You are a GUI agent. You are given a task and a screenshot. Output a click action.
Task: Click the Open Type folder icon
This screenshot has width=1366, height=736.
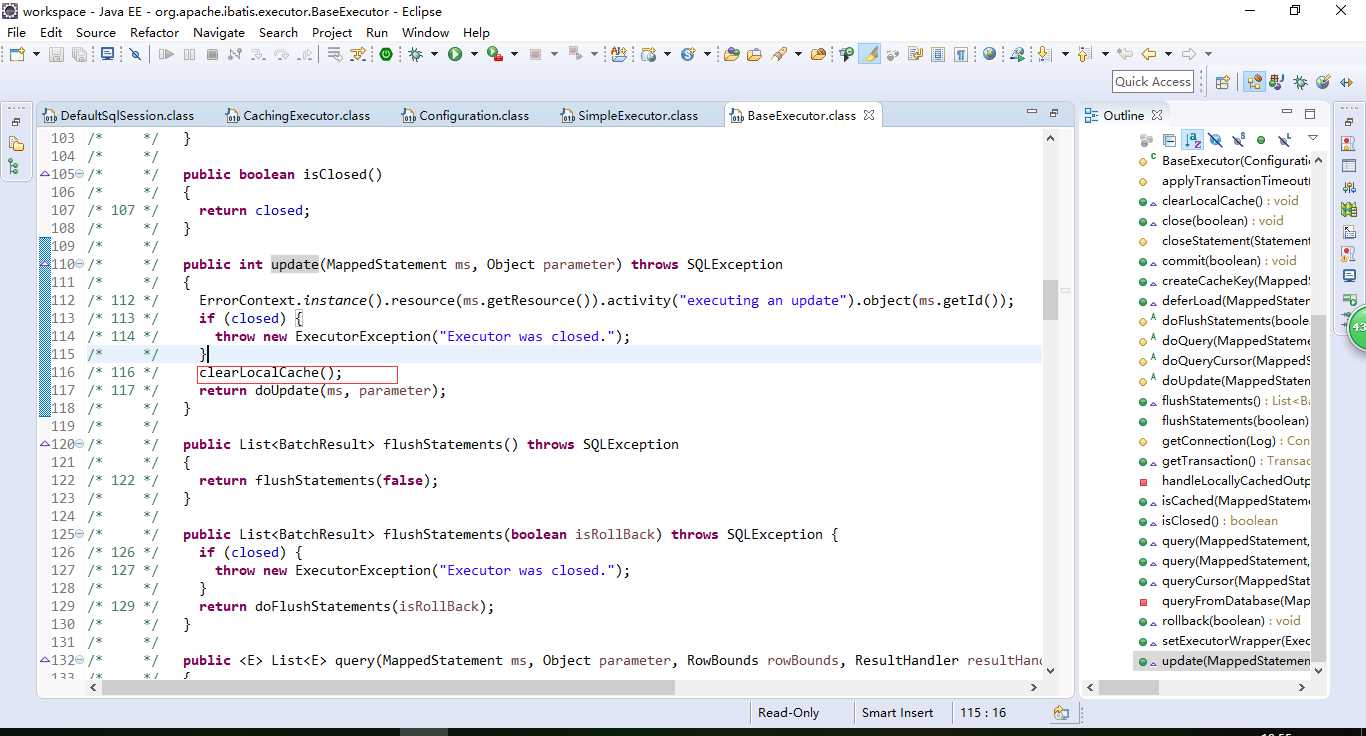tap(732, 54)
